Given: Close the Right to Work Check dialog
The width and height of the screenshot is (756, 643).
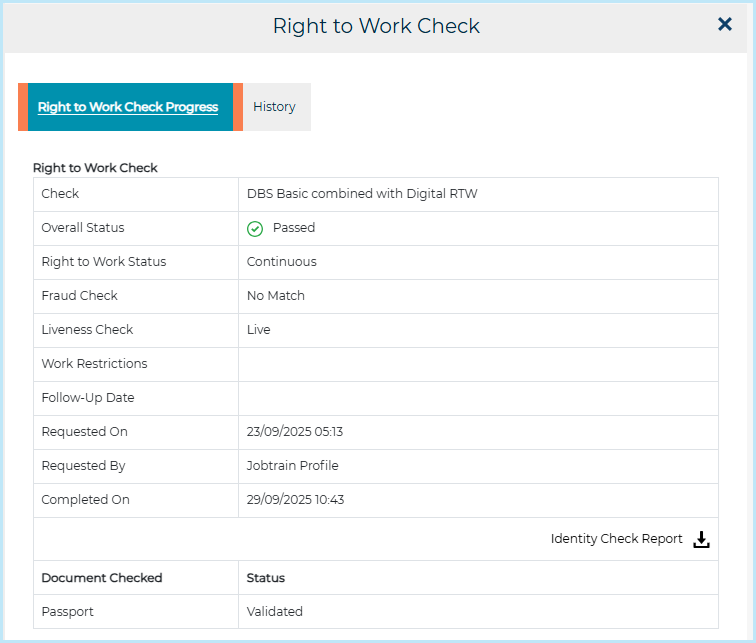Looking at the screenshot, I should 725,24.
